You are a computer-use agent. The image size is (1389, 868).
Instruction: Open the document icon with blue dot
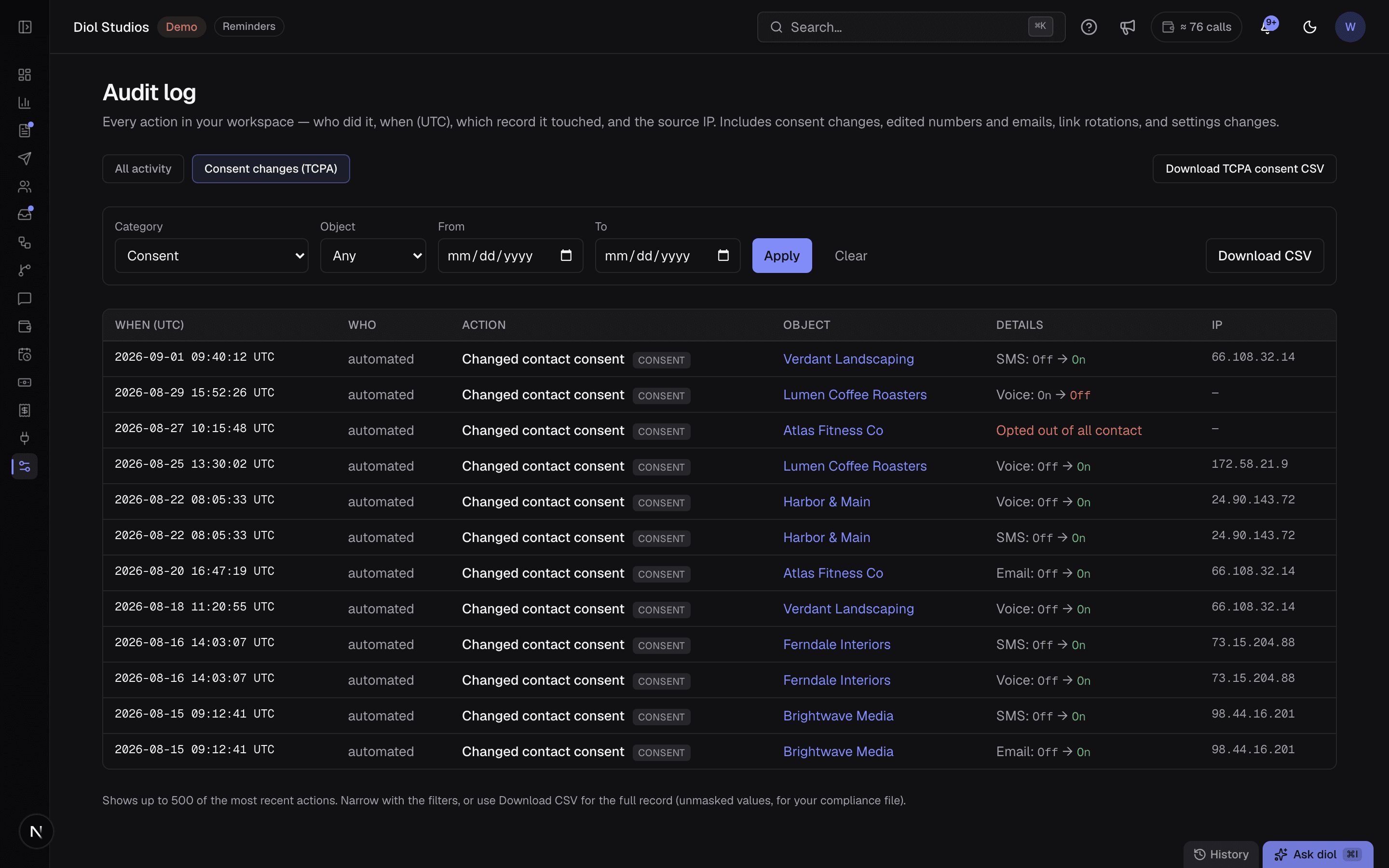click(x=25, y=130)
